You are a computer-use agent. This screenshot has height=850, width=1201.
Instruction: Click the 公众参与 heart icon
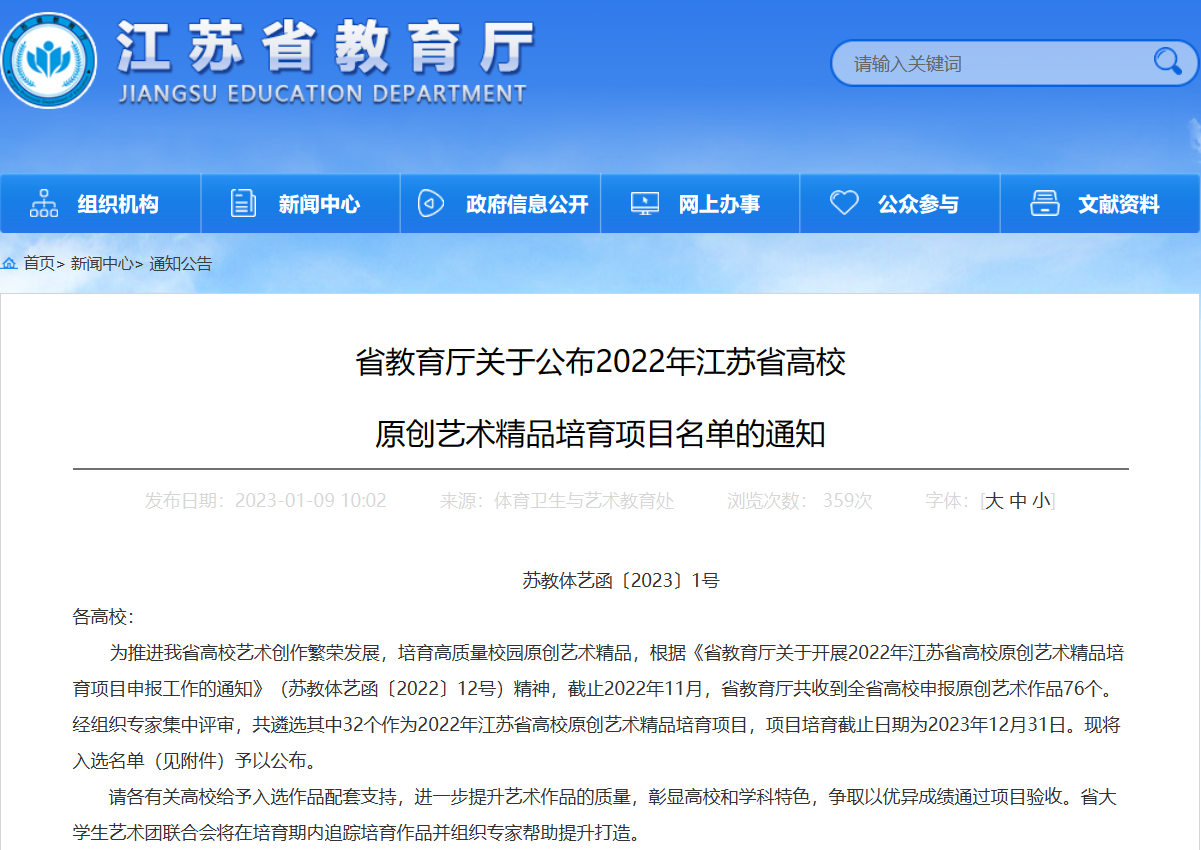pos(845,202)
